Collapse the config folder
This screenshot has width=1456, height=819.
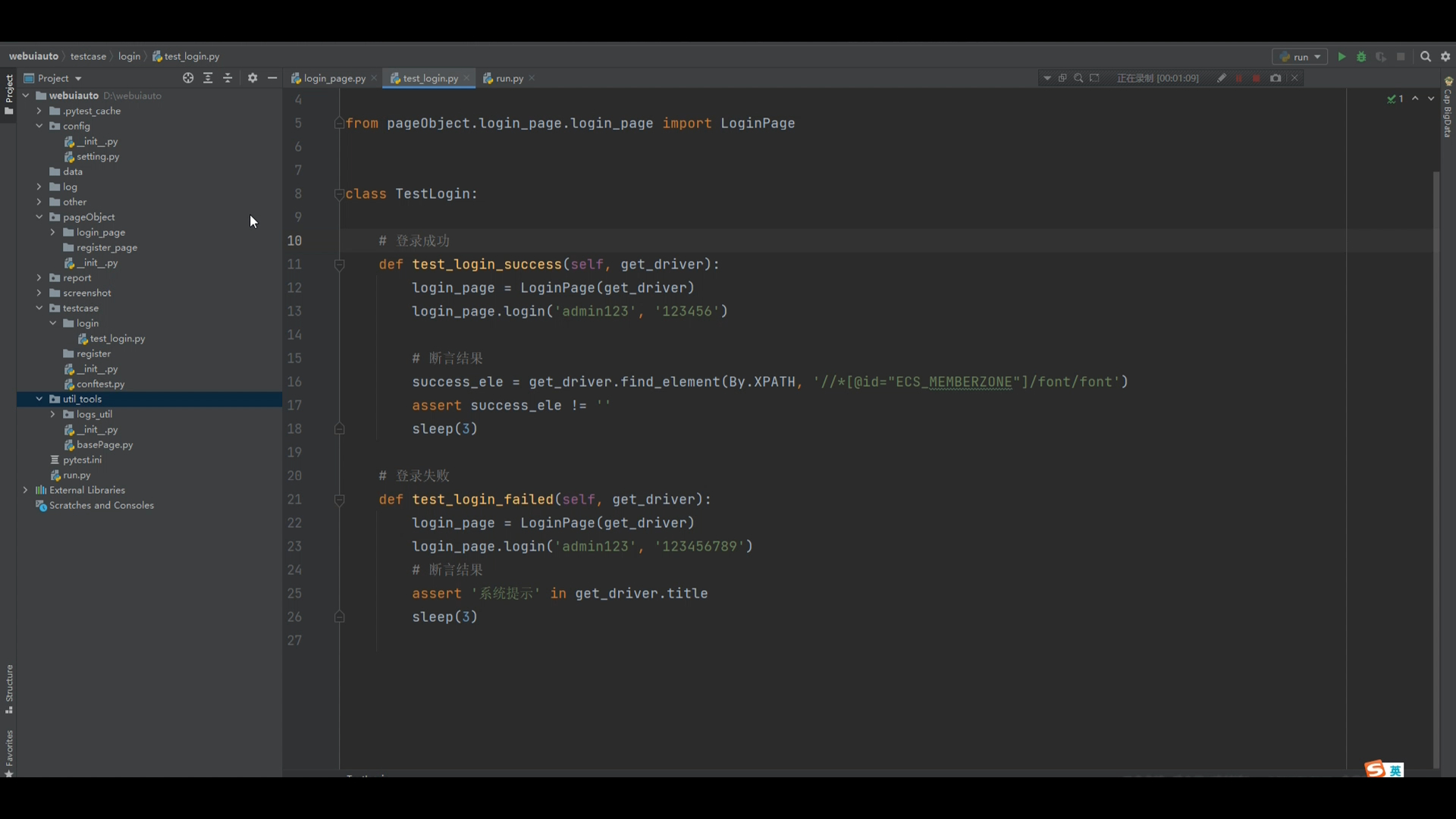[39, 126]
